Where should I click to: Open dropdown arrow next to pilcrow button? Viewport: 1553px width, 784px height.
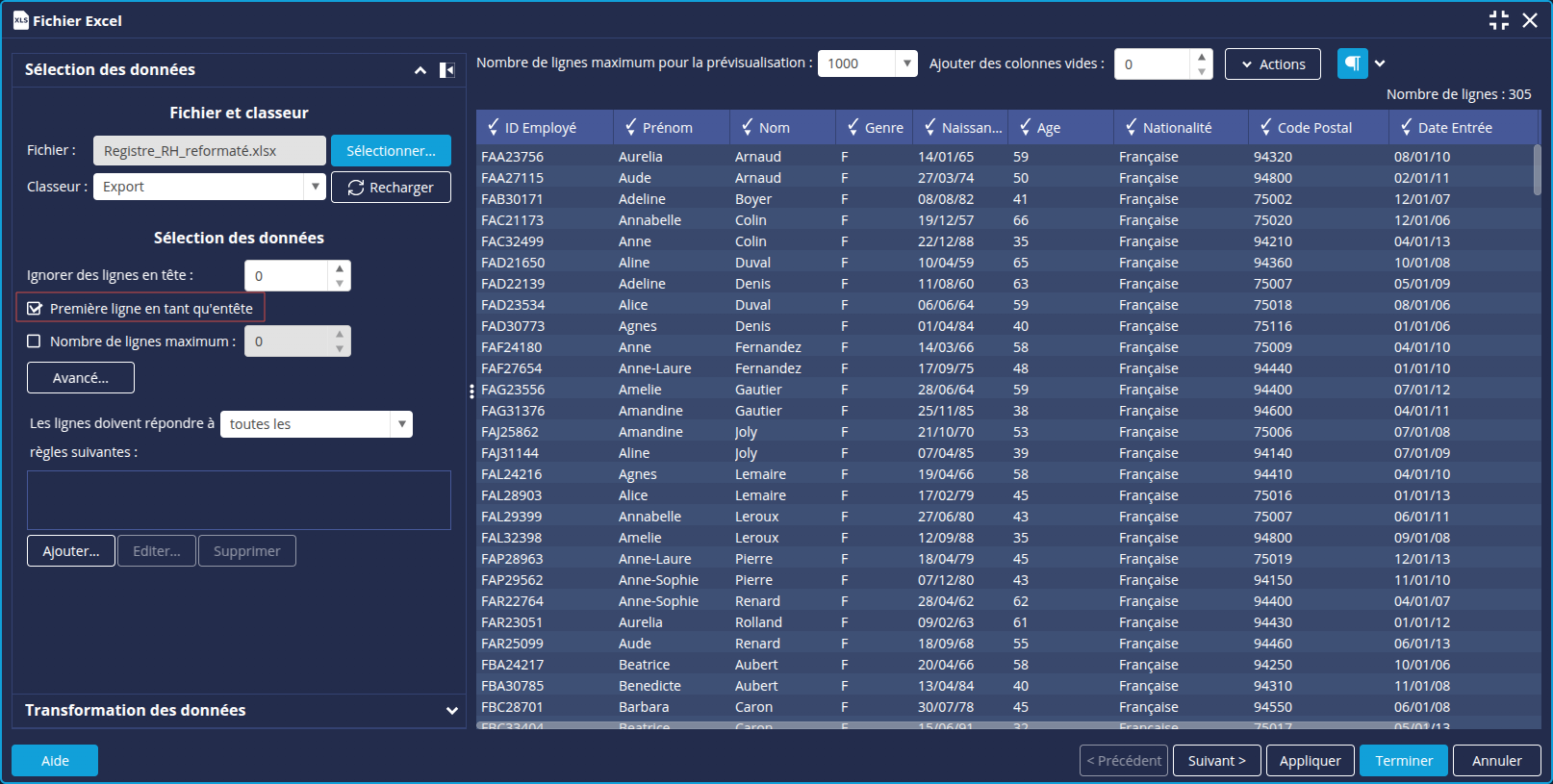[1380, 63]
